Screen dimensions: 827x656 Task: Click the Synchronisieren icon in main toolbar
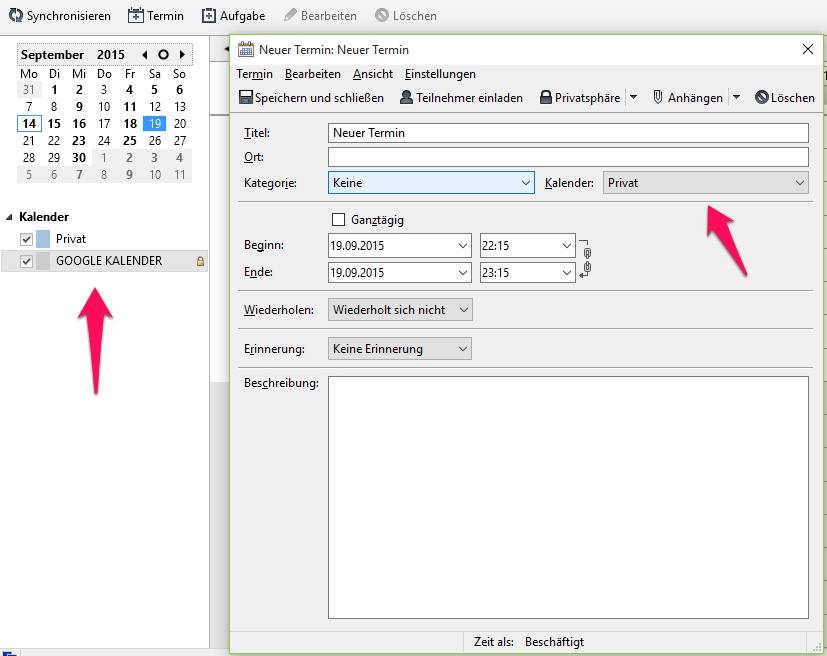[x=16, y=16]
